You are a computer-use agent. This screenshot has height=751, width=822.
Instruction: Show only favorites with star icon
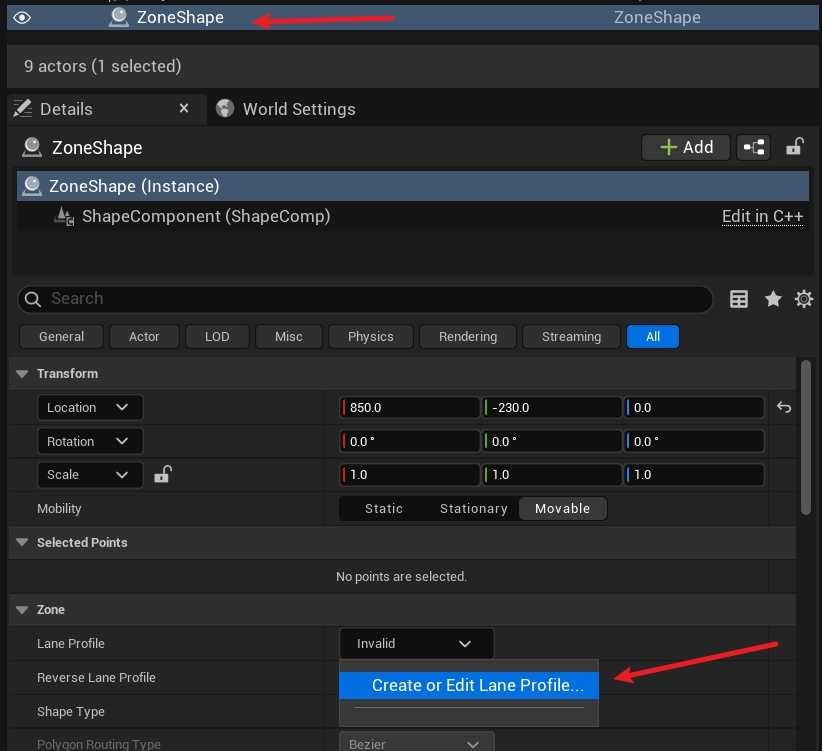pos(772,299)
